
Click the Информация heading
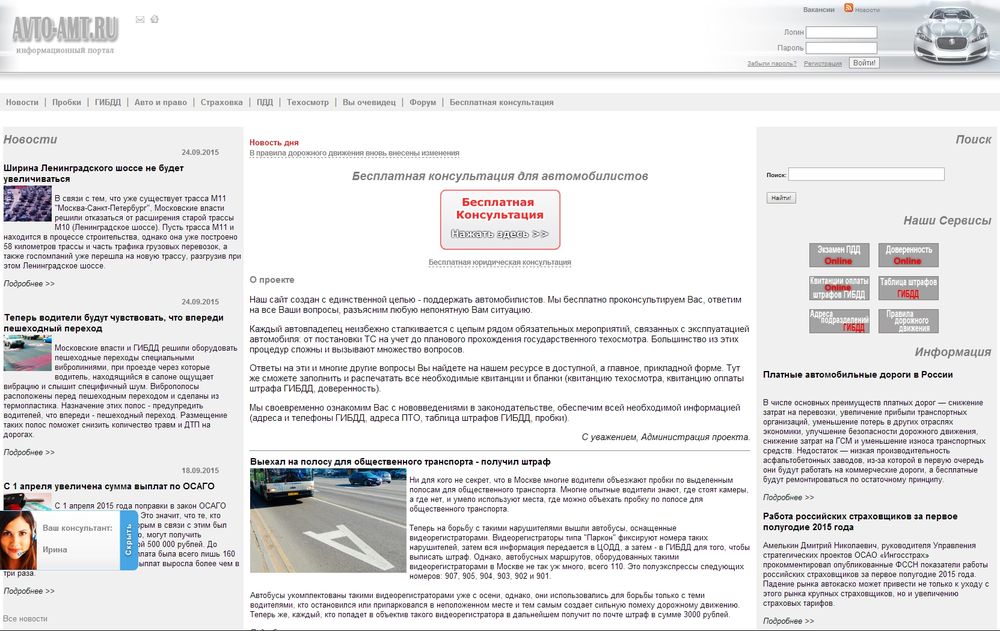953,352
